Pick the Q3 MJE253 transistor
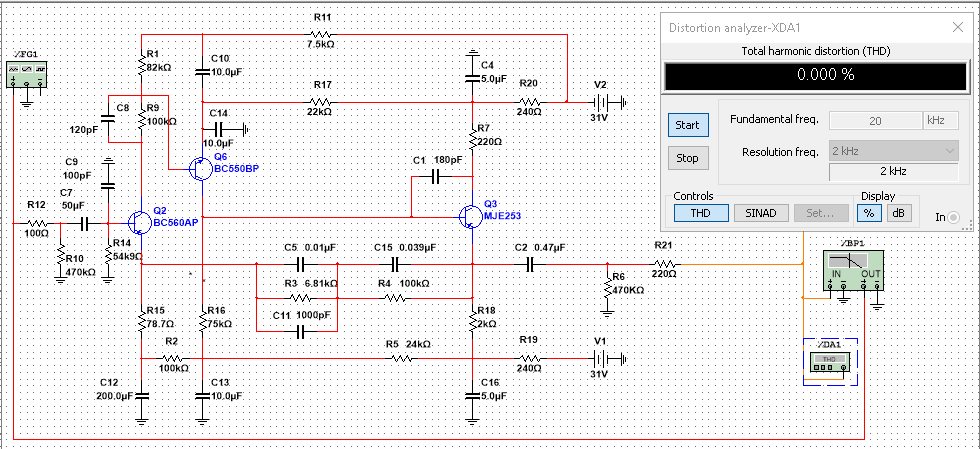 pyautogui.click(x=470, y=217)
